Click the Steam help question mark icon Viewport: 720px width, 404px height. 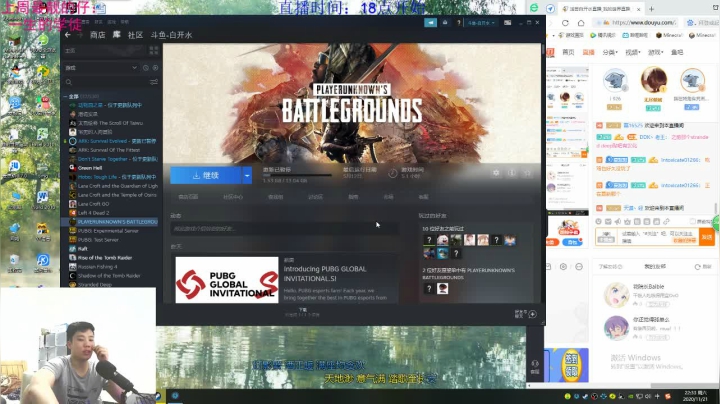[458, 22]
